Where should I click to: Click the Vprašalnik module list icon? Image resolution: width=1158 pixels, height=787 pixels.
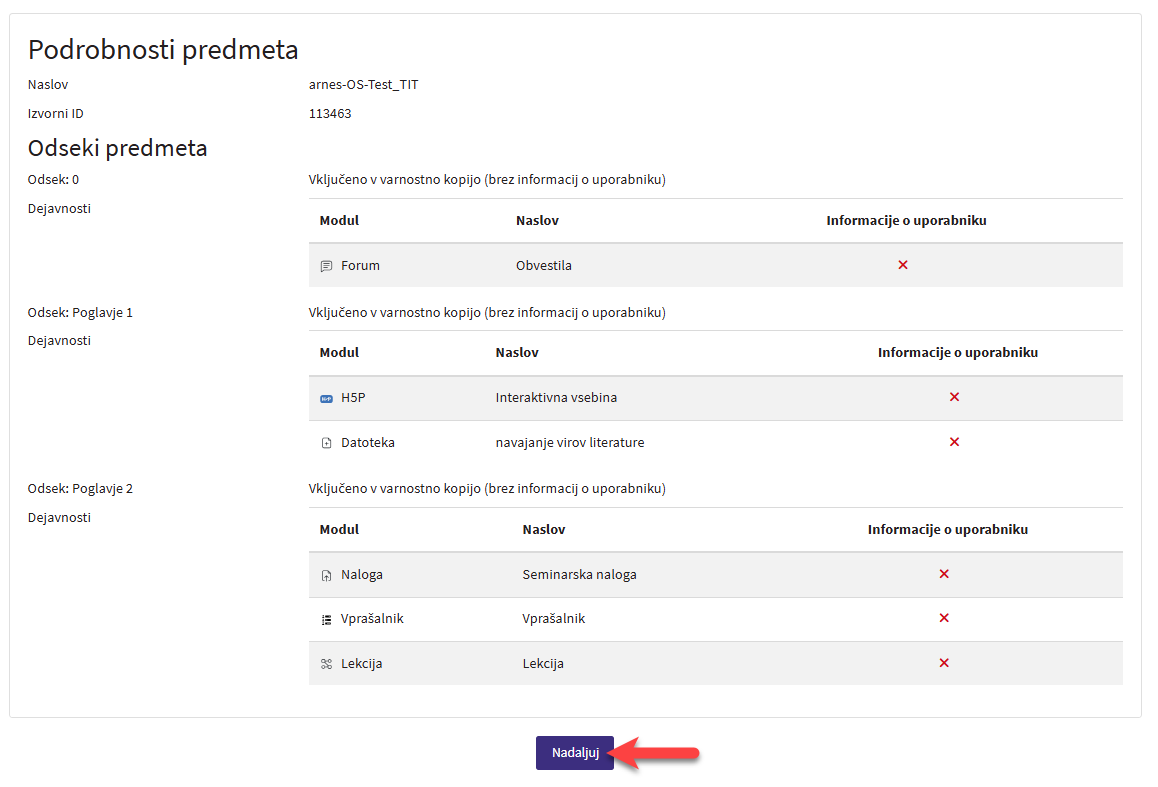(326, 619)
